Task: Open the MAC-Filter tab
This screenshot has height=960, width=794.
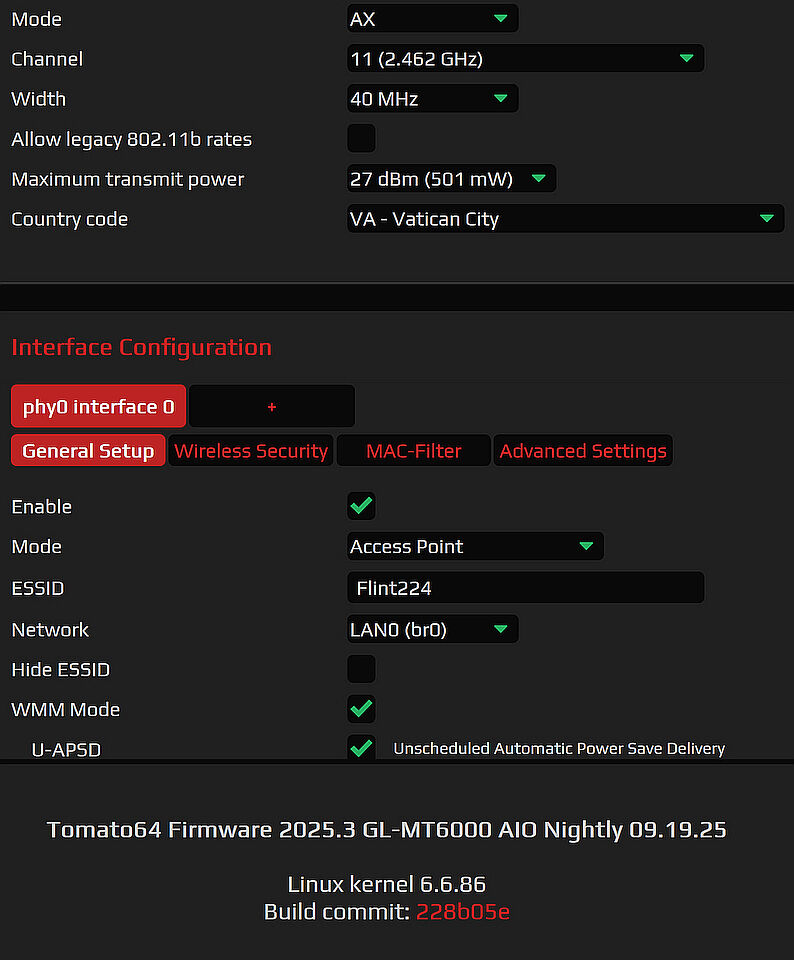Action: pyautogui.click(x=414, y=451)
